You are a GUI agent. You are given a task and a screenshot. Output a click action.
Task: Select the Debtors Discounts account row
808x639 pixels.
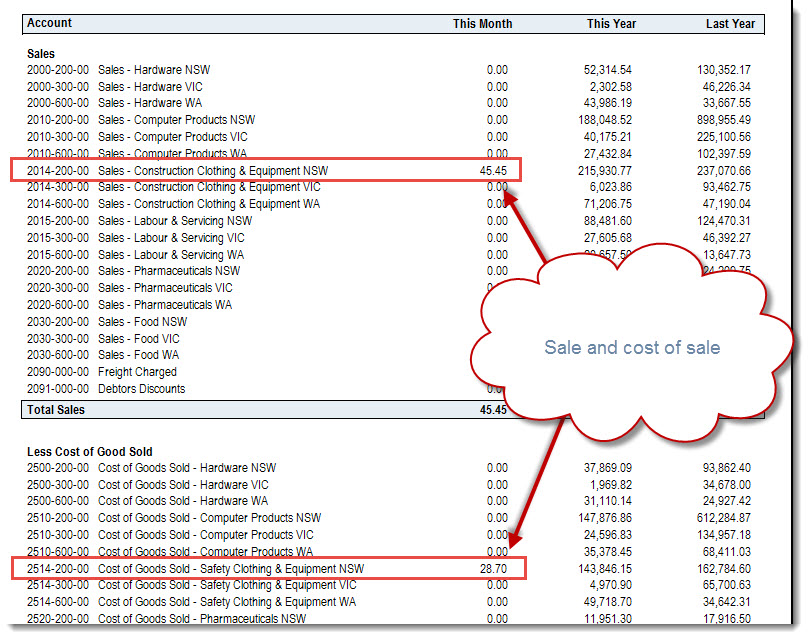(x=106, y=389)
